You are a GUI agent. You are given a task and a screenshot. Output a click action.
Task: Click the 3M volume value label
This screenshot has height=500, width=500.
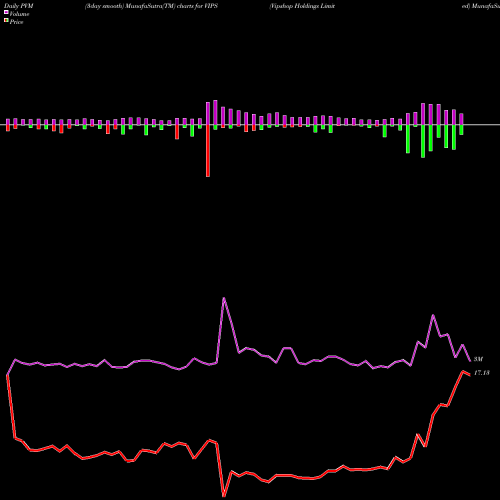pyautogui.click(x=478, y=359)
